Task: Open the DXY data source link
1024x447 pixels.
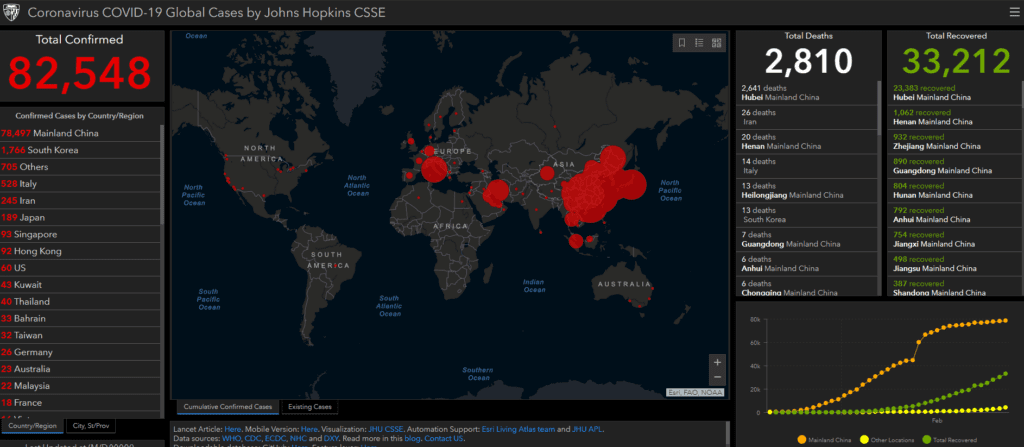Action: pos(331,439)
